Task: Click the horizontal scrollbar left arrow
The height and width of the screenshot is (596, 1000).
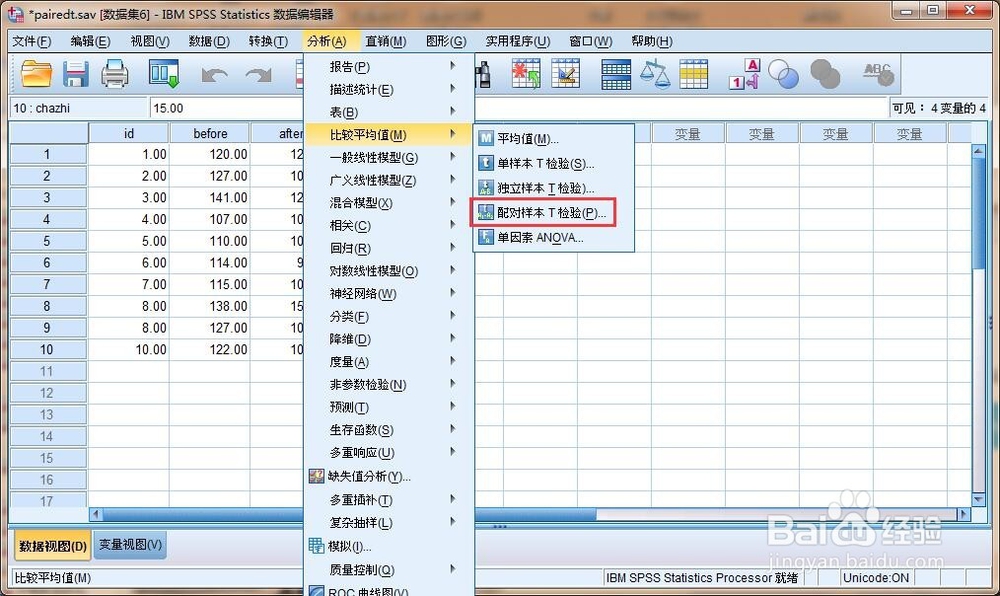Action: pos(96,514)
